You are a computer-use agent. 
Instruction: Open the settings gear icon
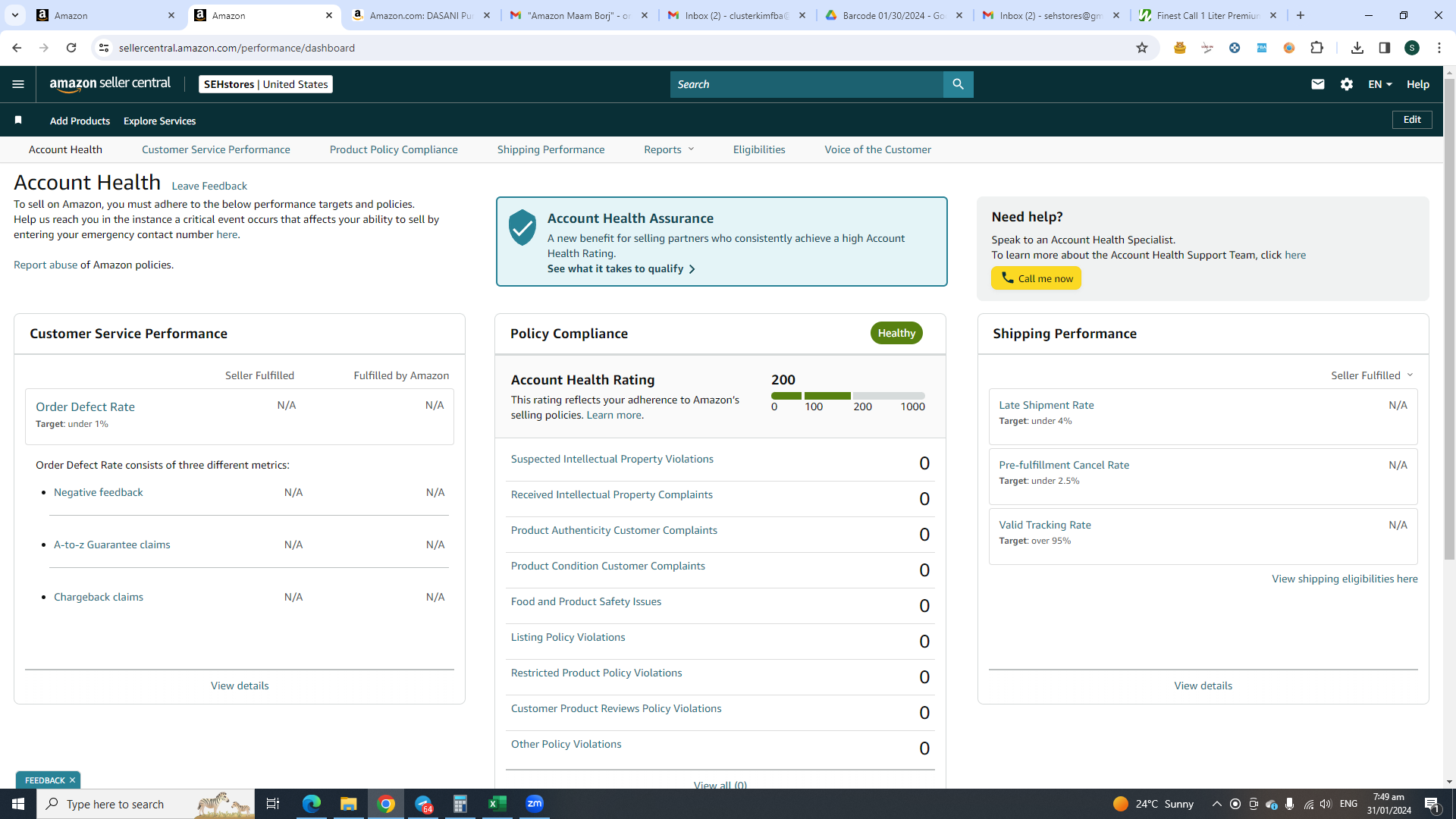click(x=1347, y=84)
